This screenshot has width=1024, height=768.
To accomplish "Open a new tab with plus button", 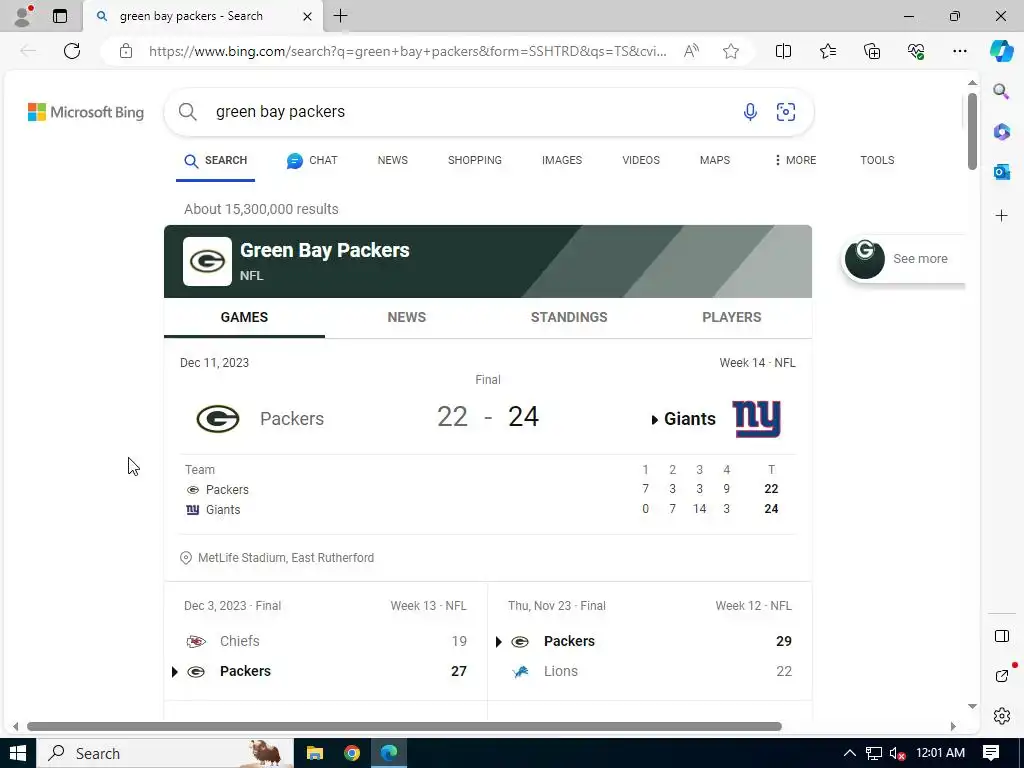I will click(x=340, y=16).
